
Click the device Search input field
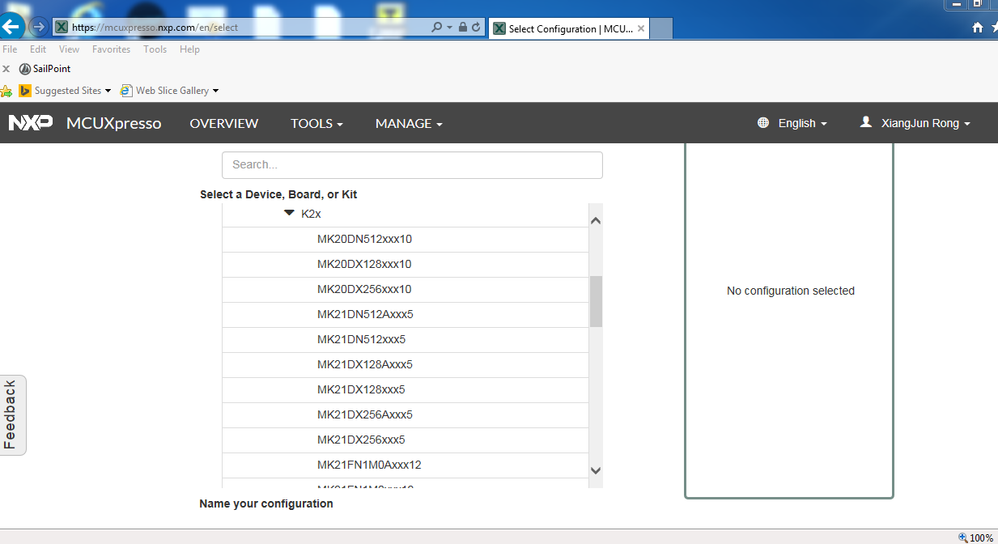tap(412, 165)
